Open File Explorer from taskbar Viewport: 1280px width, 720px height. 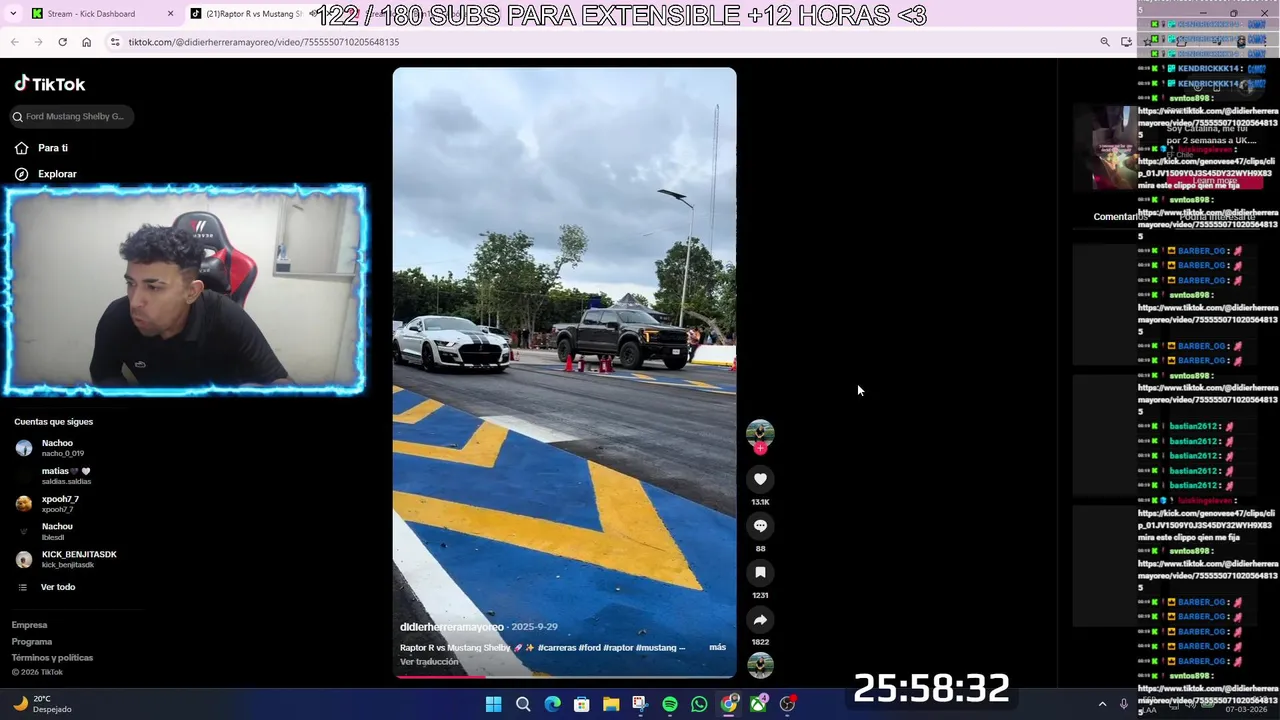click(x=611, y=704)
